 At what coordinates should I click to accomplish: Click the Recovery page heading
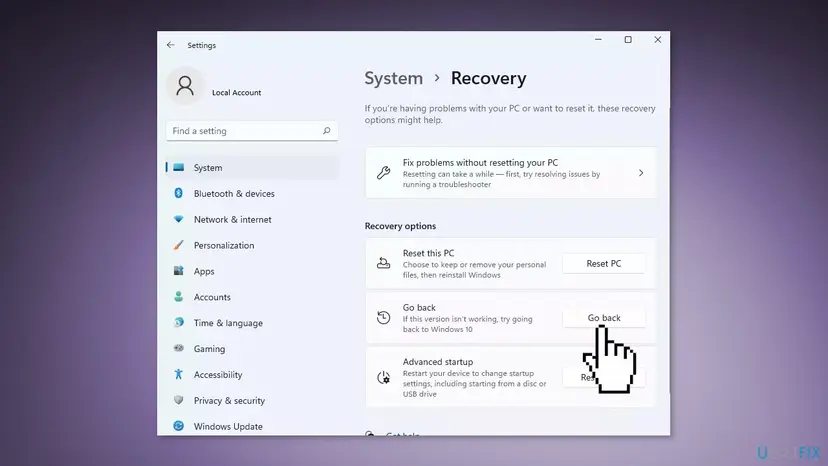click(488, 78)
